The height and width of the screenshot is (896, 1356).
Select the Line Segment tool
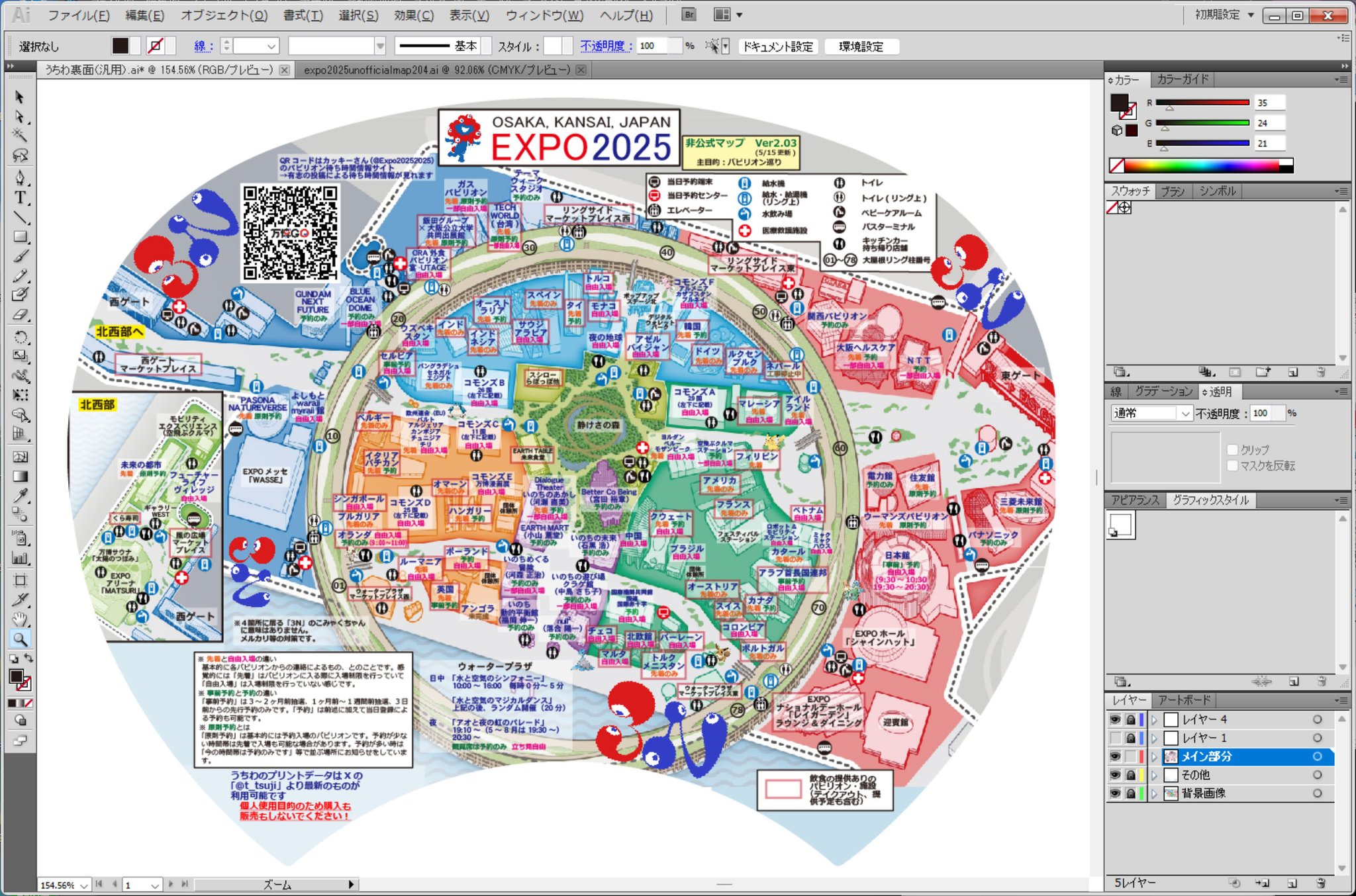tap(20, 217)
